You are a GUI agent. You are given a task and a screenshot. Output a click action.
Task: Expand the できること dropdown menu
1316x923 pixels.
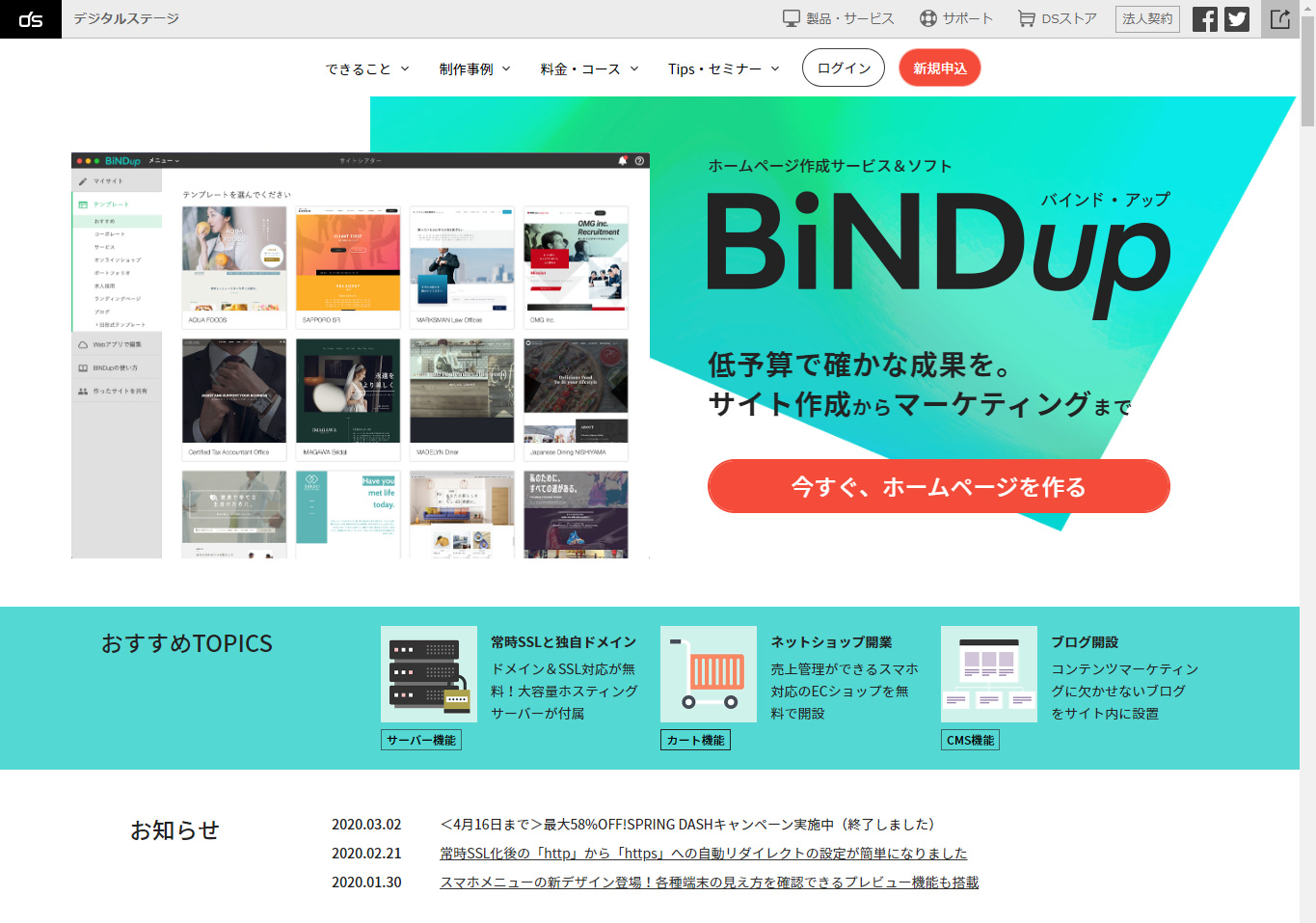tap(367, 68)
